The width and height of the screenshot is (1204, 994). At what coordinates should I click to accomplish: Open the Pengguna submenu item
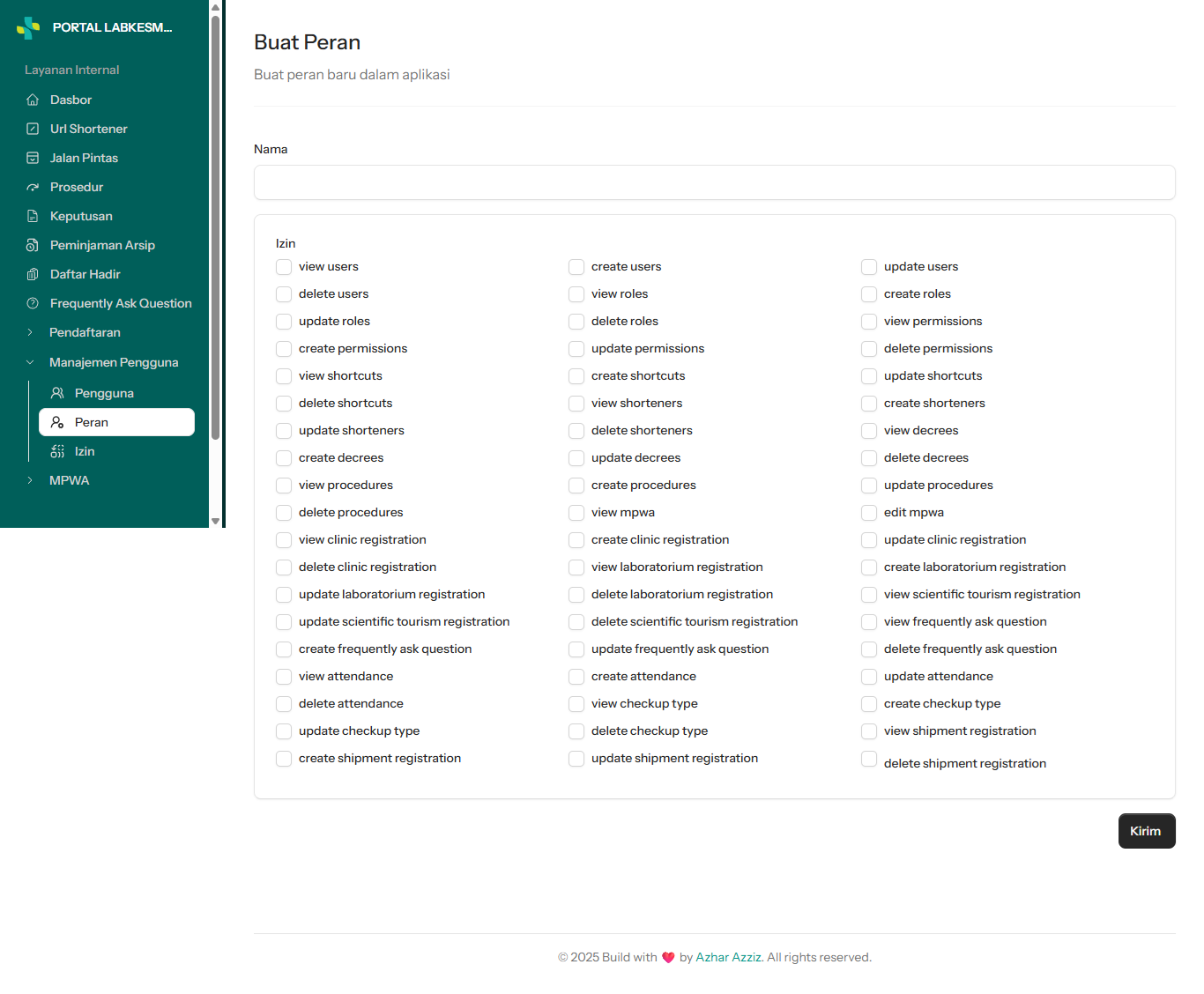[116, 394]
